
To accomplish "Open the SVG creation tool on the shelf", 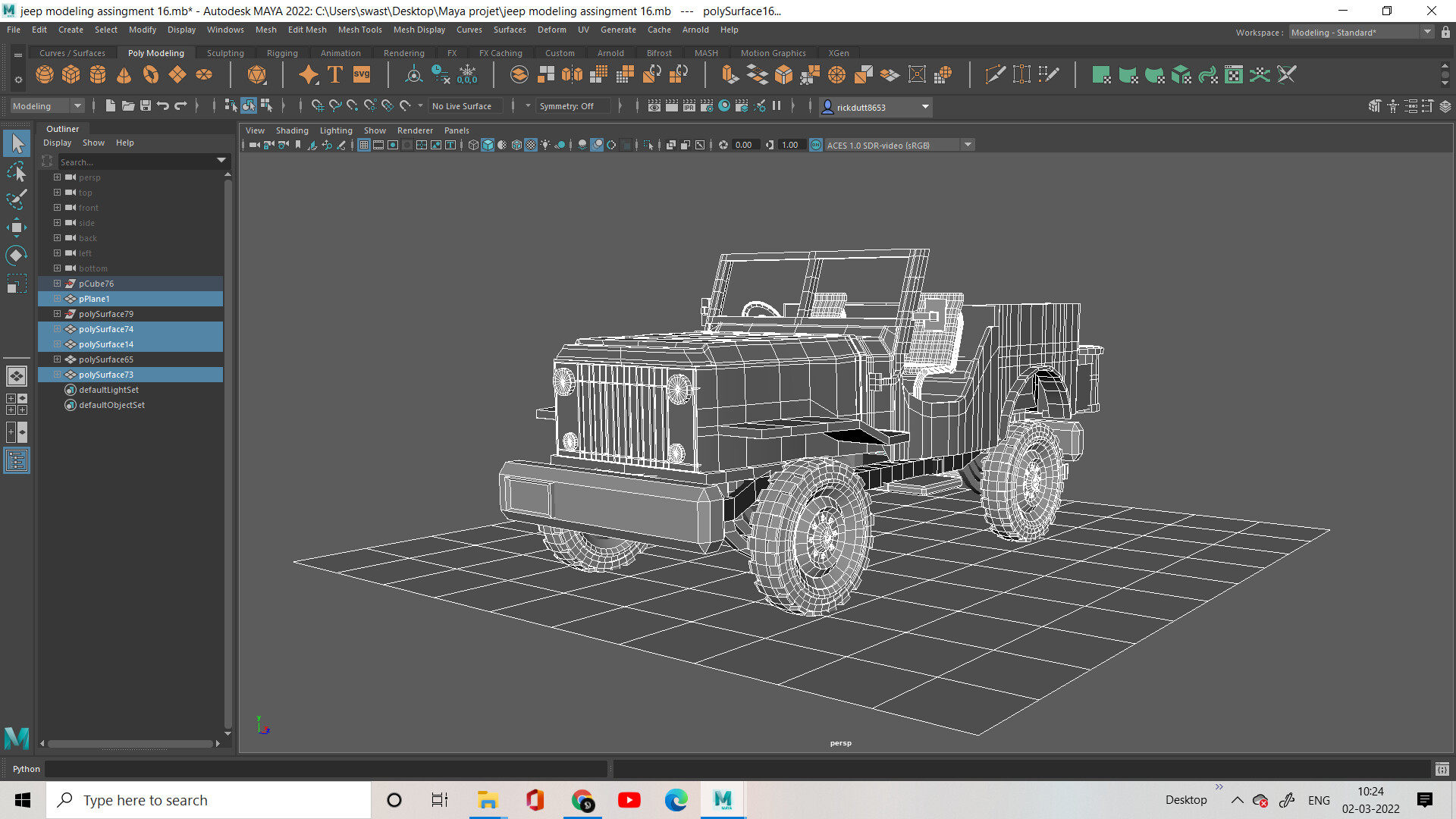I will point(361,74).
